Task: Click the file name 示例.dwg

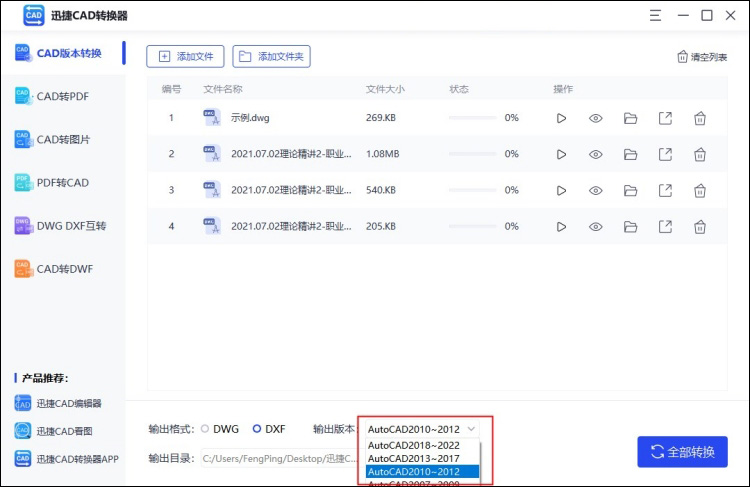Action: coord(250,118)
